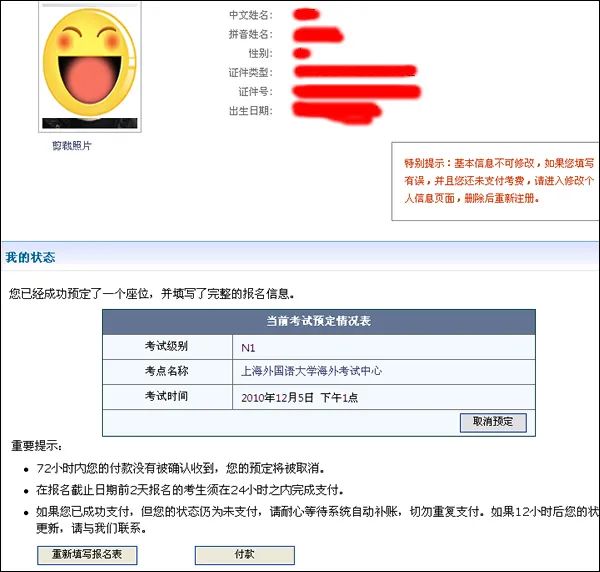The height and width of the screenshot is (572, 600).
Task: Click the 取消预定 button
Action: click(x=493, y=422)
